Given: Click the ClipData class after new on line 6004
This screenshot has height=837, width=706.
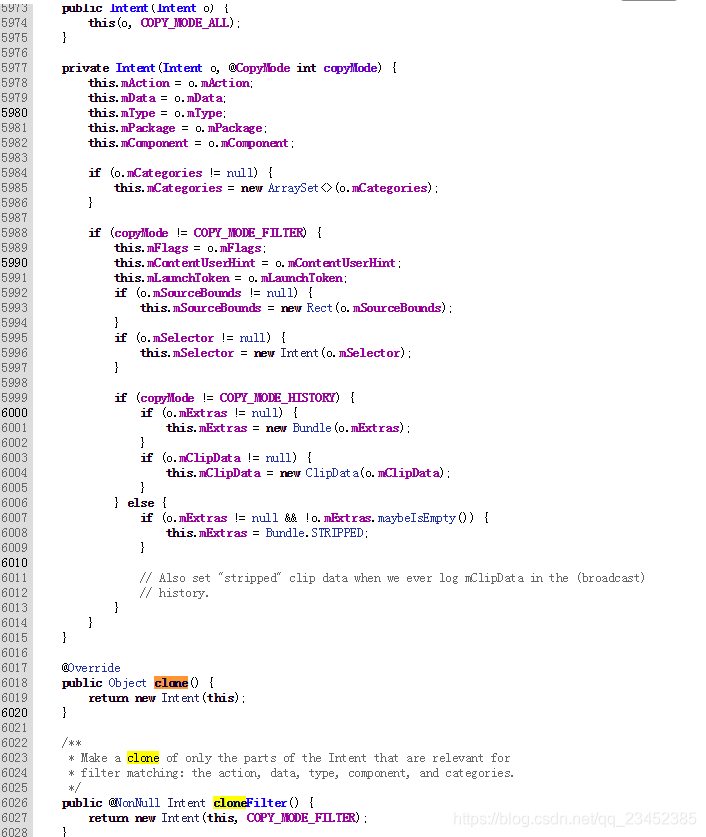Looking at the screenshot, I should click(332, 473).
